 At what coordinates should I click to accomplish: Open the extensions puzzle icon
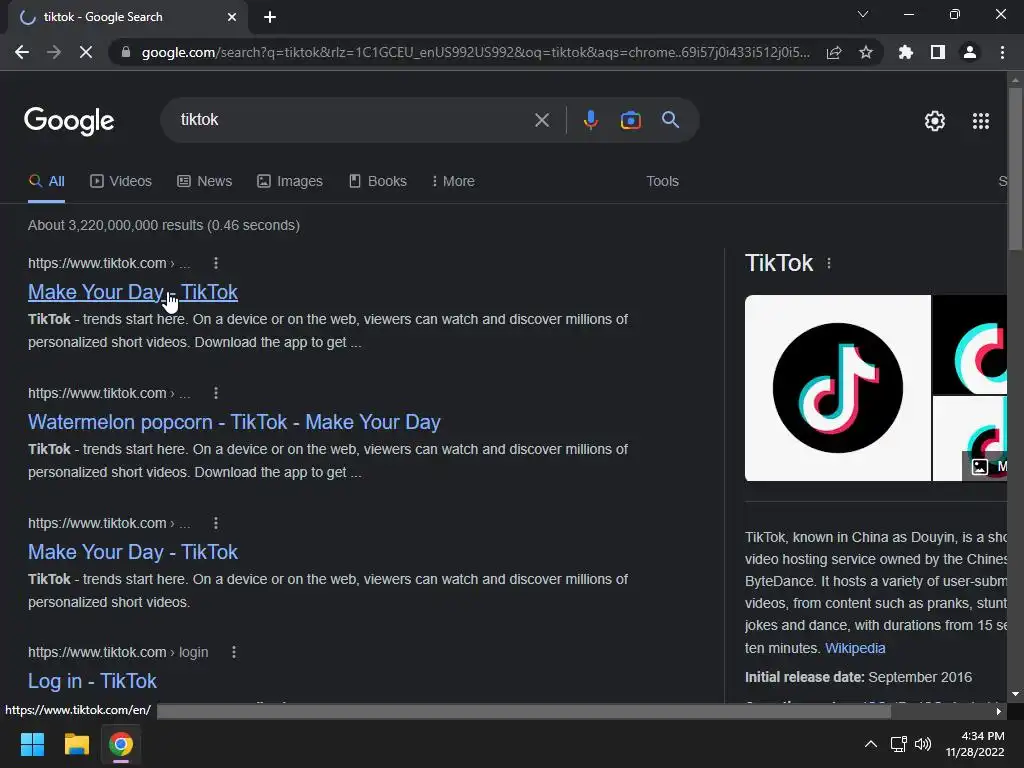[906, 52]
